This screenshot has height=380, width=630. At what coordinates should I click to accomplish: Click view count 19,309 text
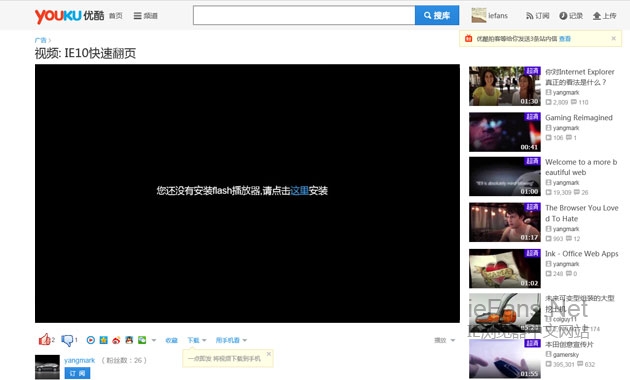click(x=562, y=192)
